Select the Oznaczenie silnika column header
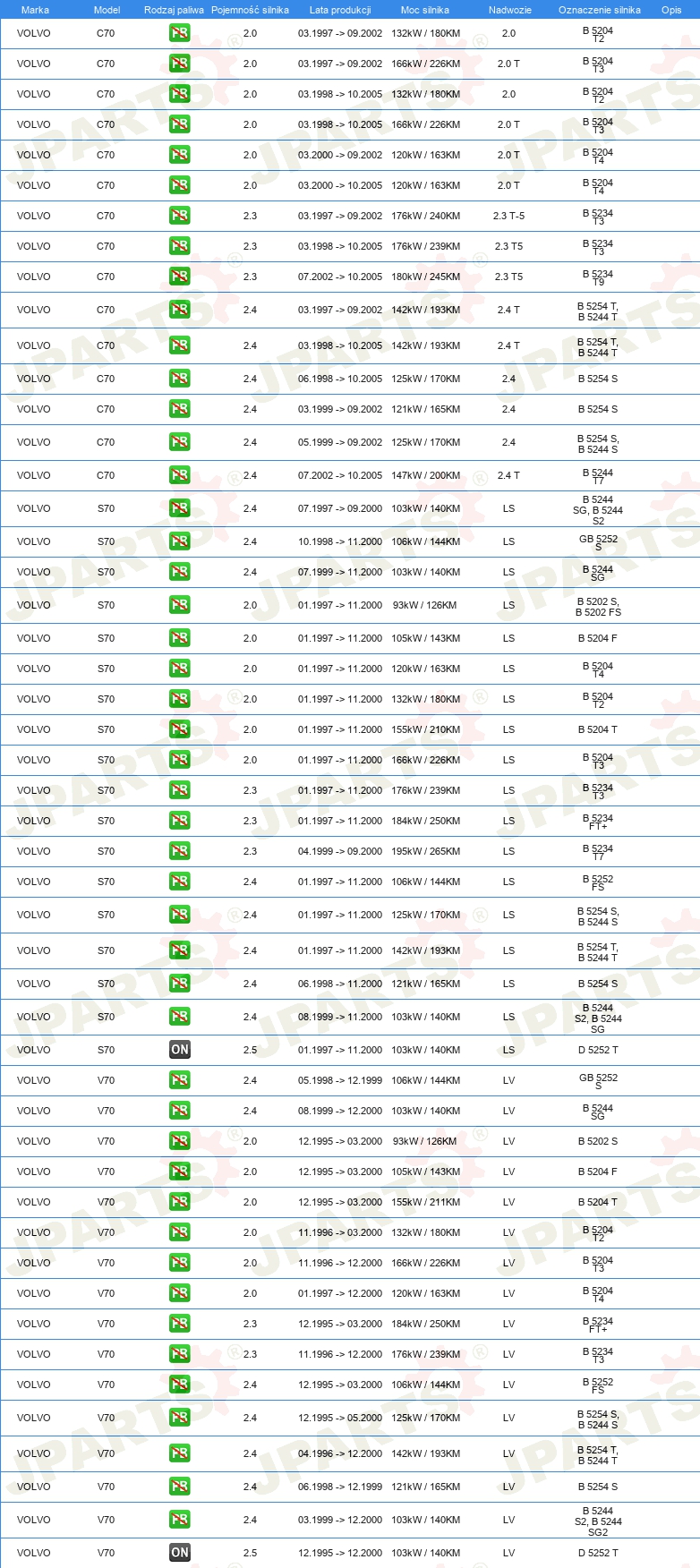 pos(600,10)
